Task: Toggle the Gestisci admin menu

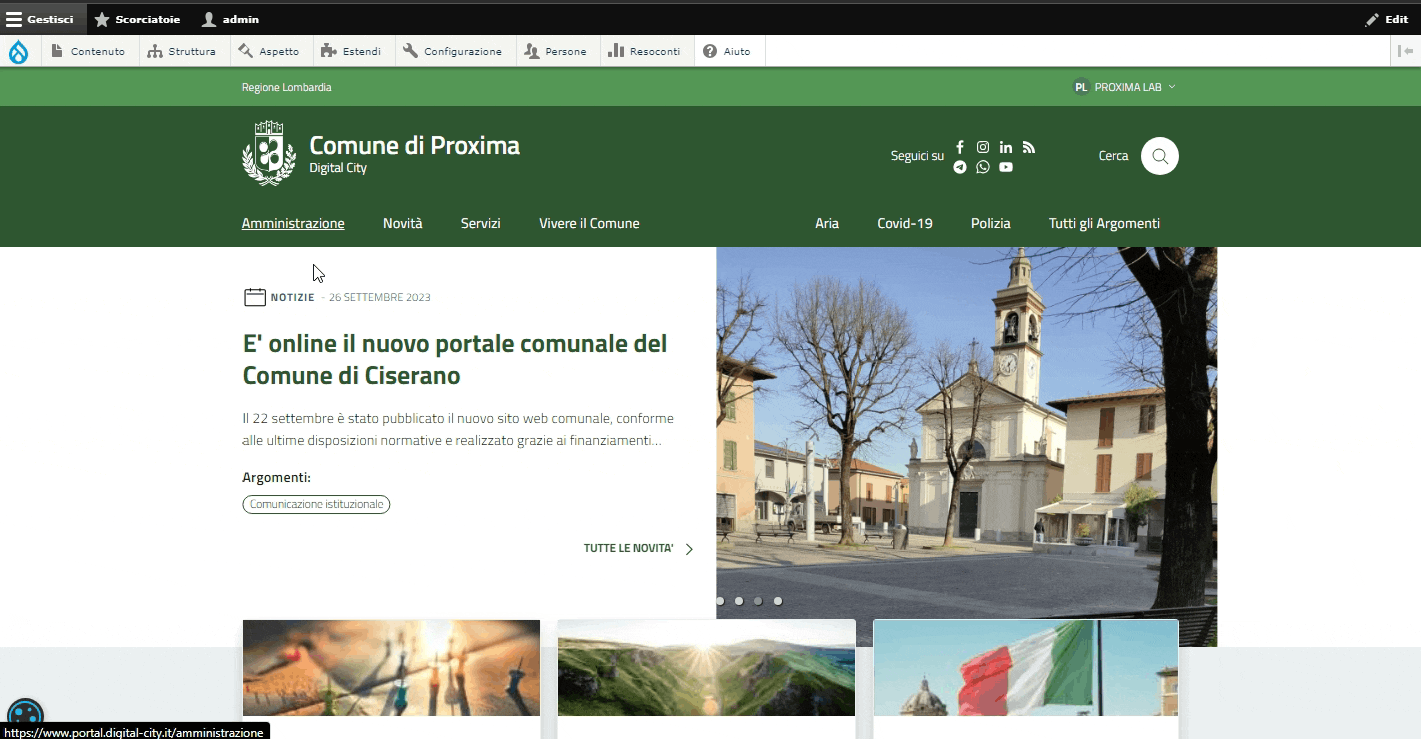Action: coord(40,19)
